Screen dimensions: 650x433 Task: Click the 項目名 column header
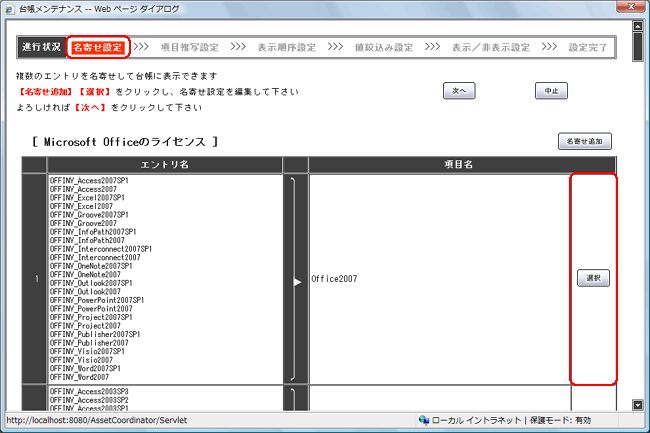click(x=458, y=164)
